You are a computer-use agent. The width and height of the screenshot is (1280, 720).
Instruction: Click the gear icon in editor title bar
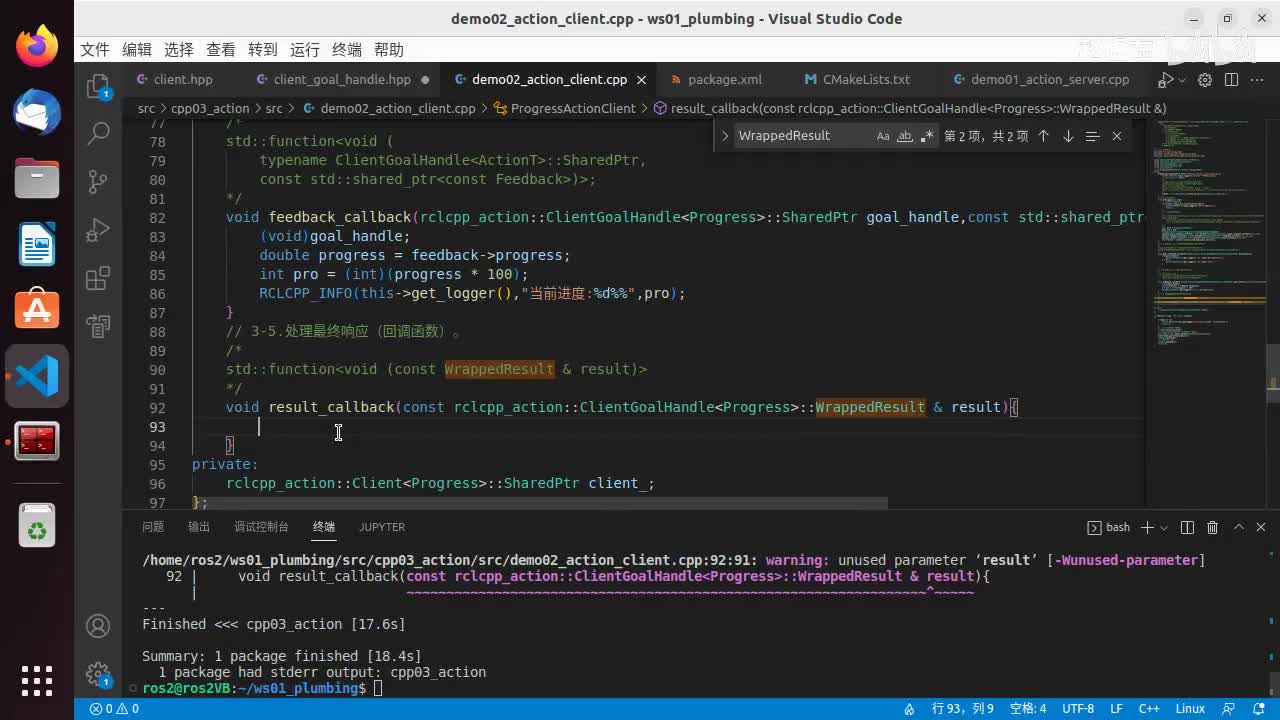(1205, 80)
